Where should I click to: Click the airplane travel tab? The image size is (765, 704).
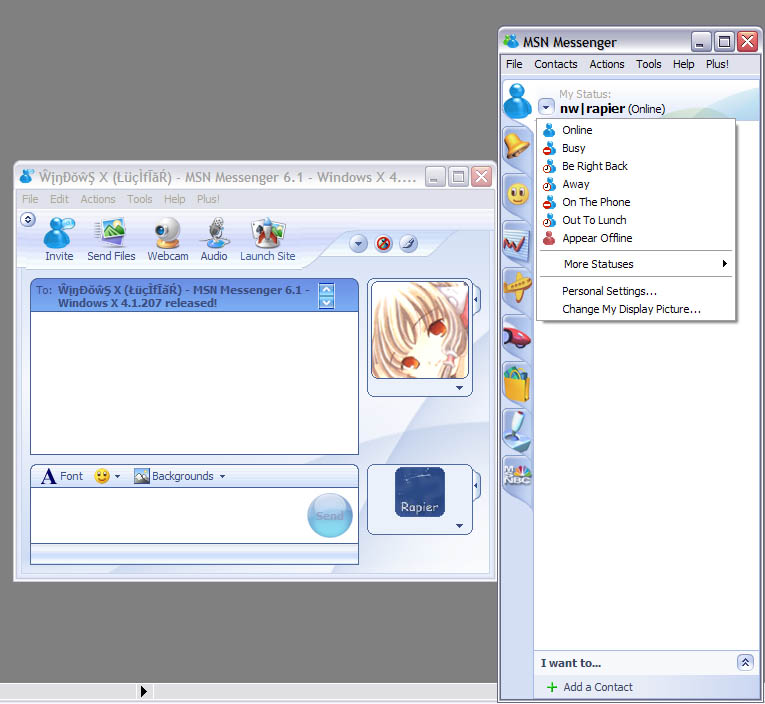pos(517,287)
